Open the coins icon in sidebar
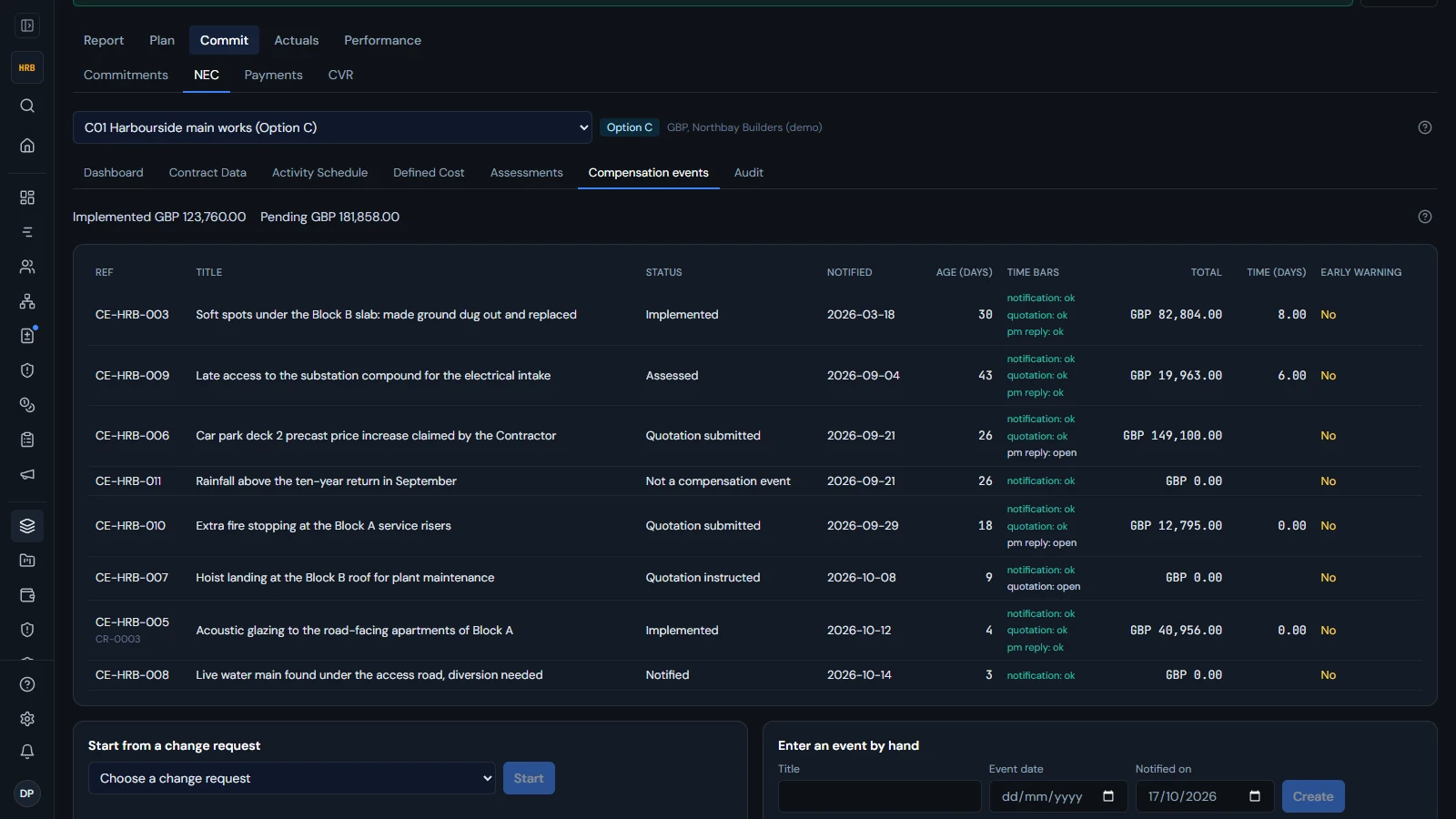The height and width of the screenshot is (819, 1456). (27, 405)
